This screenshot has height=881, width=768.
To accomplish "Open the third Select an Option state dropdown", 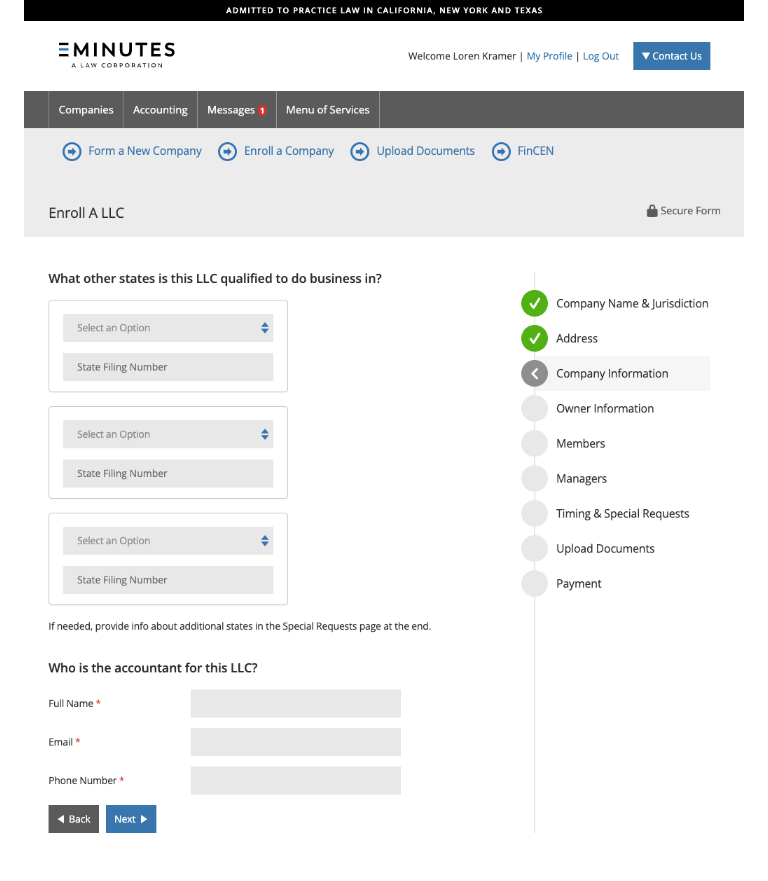I will pyautogui.click(x=167, y=540).
